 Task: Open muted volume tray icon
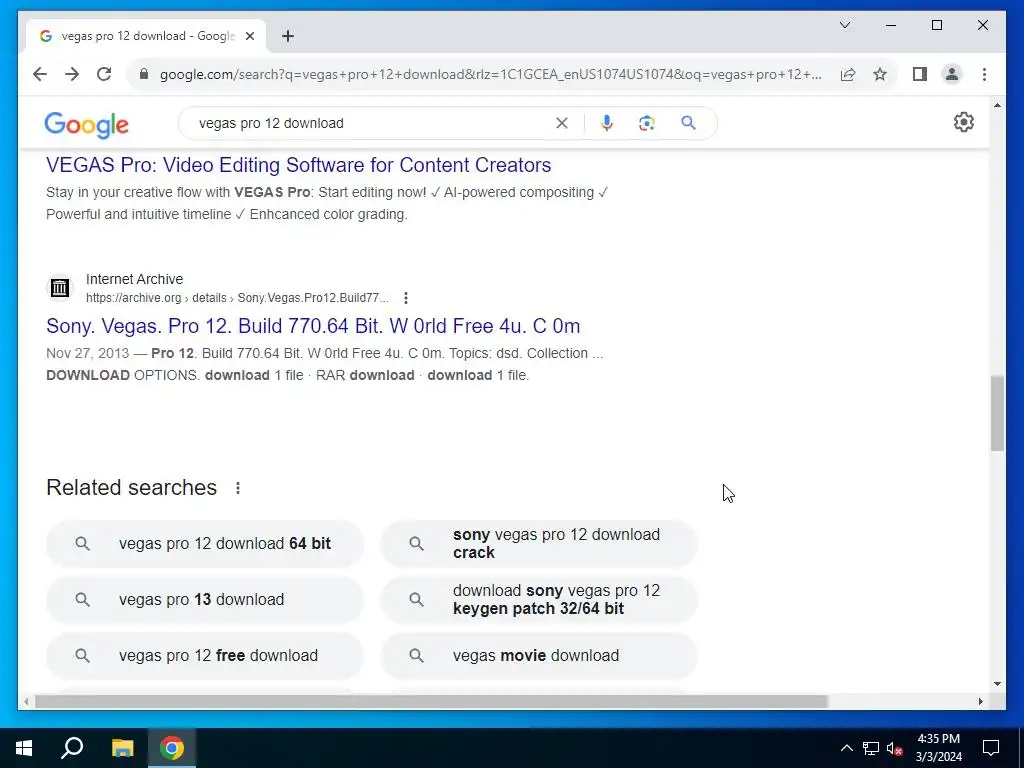(895, 748)
